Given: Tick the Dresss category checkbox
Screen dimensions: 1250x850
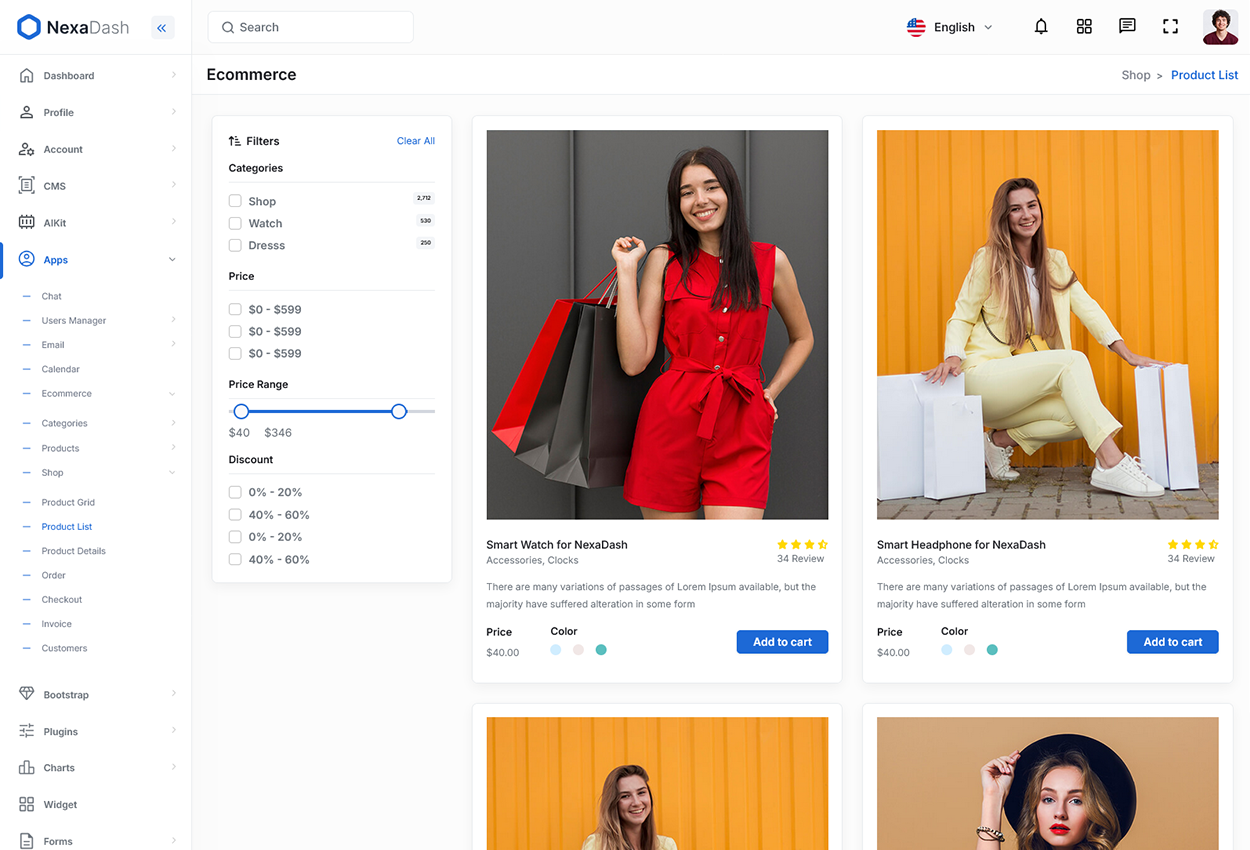Looking at the screenshot, I should click(x=235, y=245).
